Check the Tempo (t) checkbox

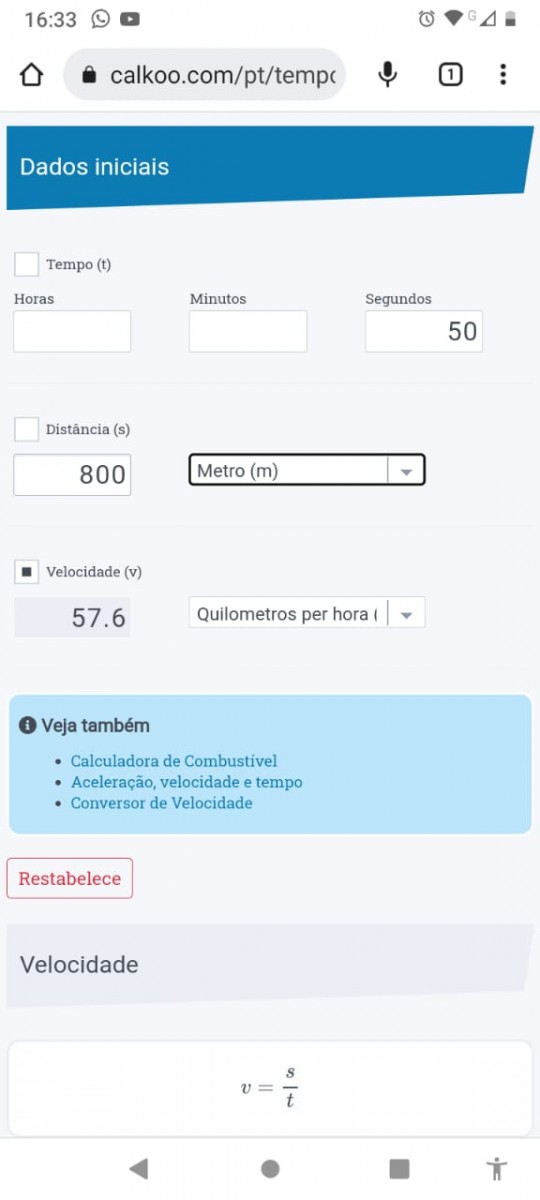(27, 265)
